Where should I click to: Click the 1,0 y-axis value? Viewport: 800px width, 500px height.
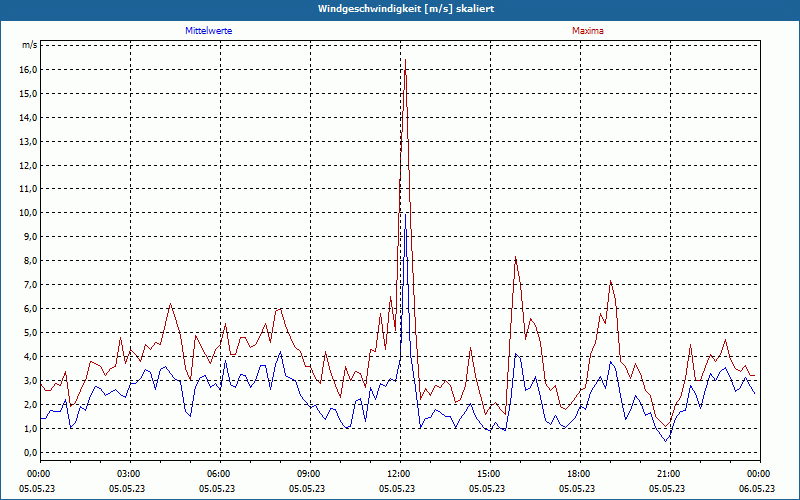[30, 429]
